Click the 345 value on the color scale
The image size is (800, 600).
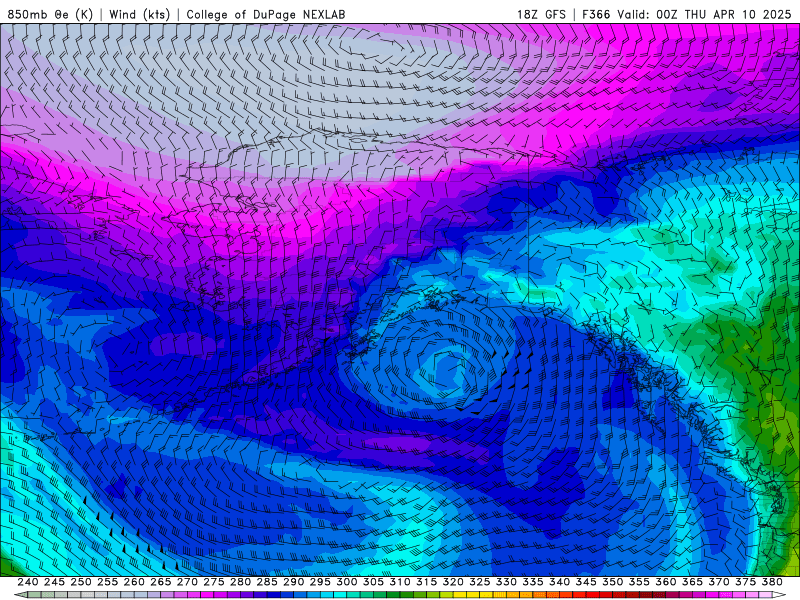[x=586, y=582]
